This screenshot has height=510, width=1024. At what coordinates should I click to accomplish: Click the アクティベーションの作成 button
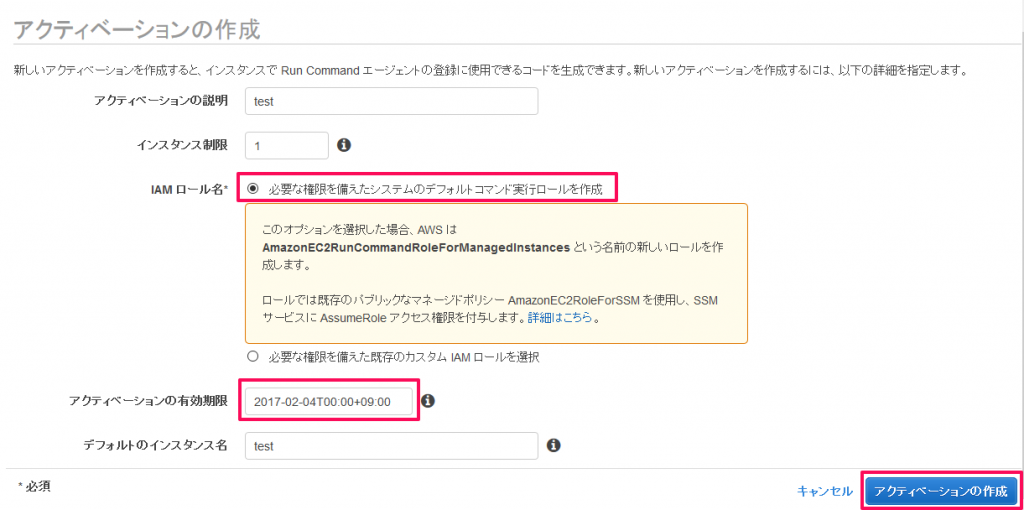(x=940, y=490)
